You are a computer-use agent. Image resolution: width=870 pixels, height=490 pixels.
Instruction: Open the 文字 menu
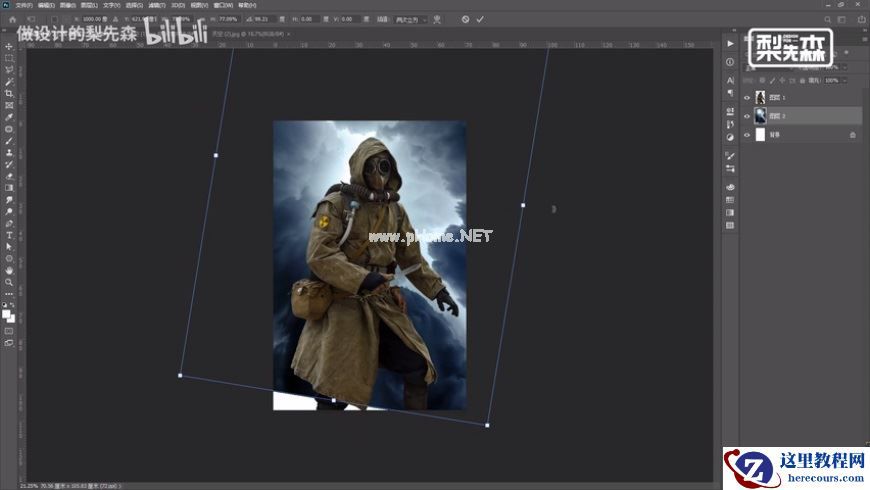112,5
